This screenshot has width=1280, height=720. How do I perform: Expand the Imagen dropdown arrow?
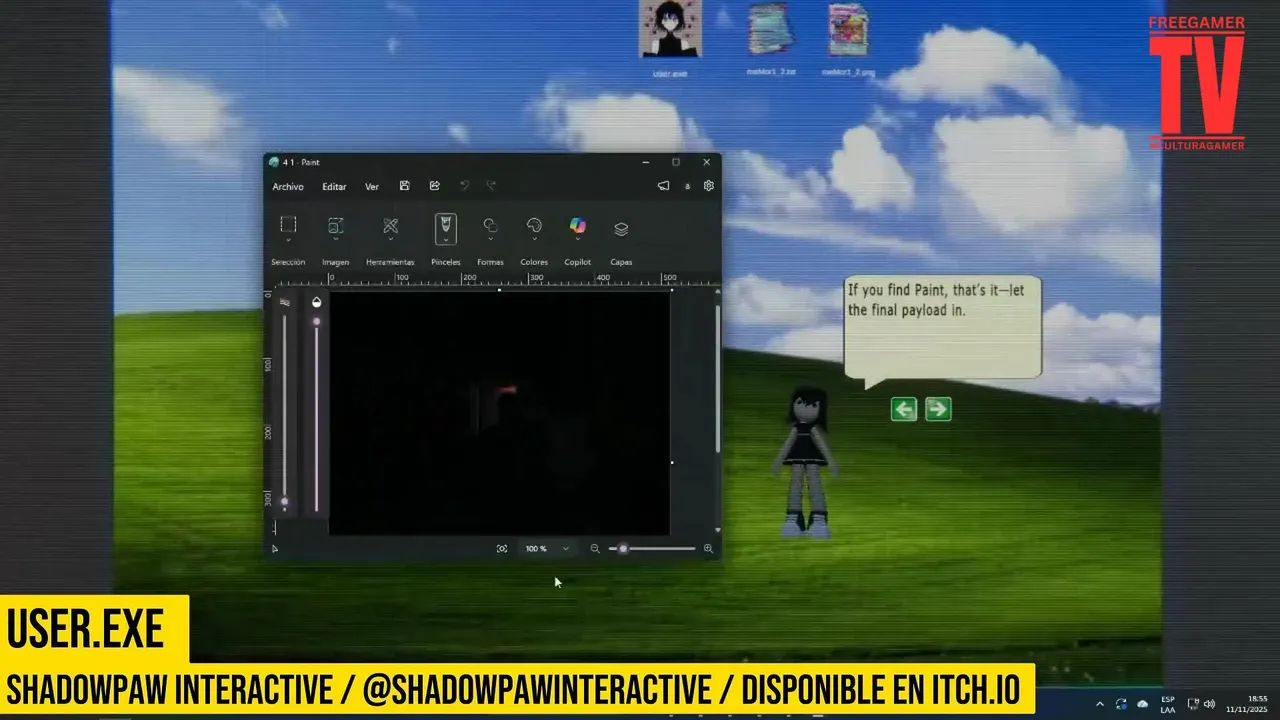336,240
